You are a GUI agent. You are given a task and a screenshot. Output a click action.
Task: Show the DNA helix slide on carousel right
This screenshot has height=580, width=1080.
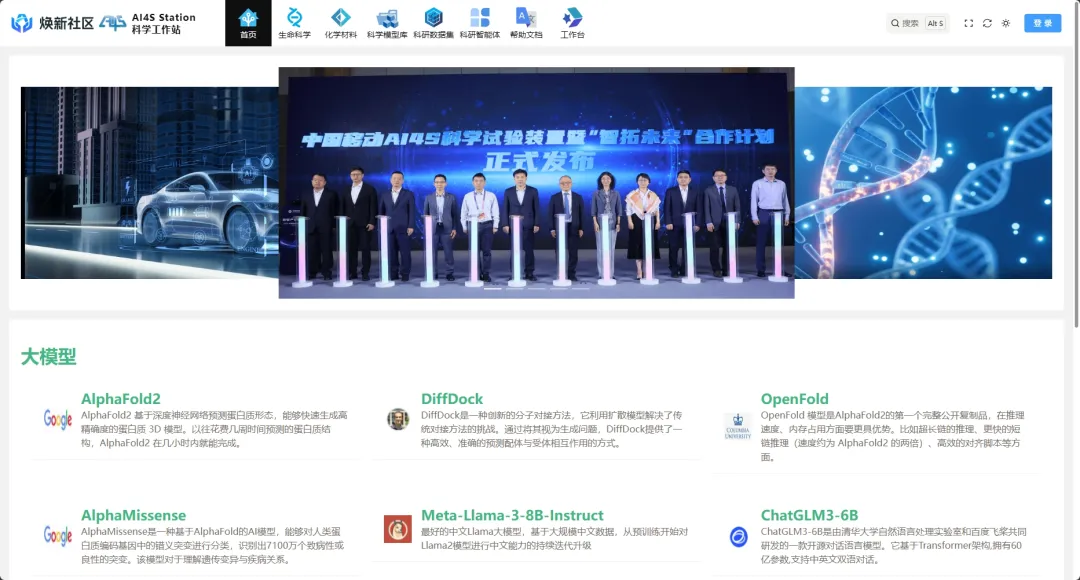click(923, 182)
